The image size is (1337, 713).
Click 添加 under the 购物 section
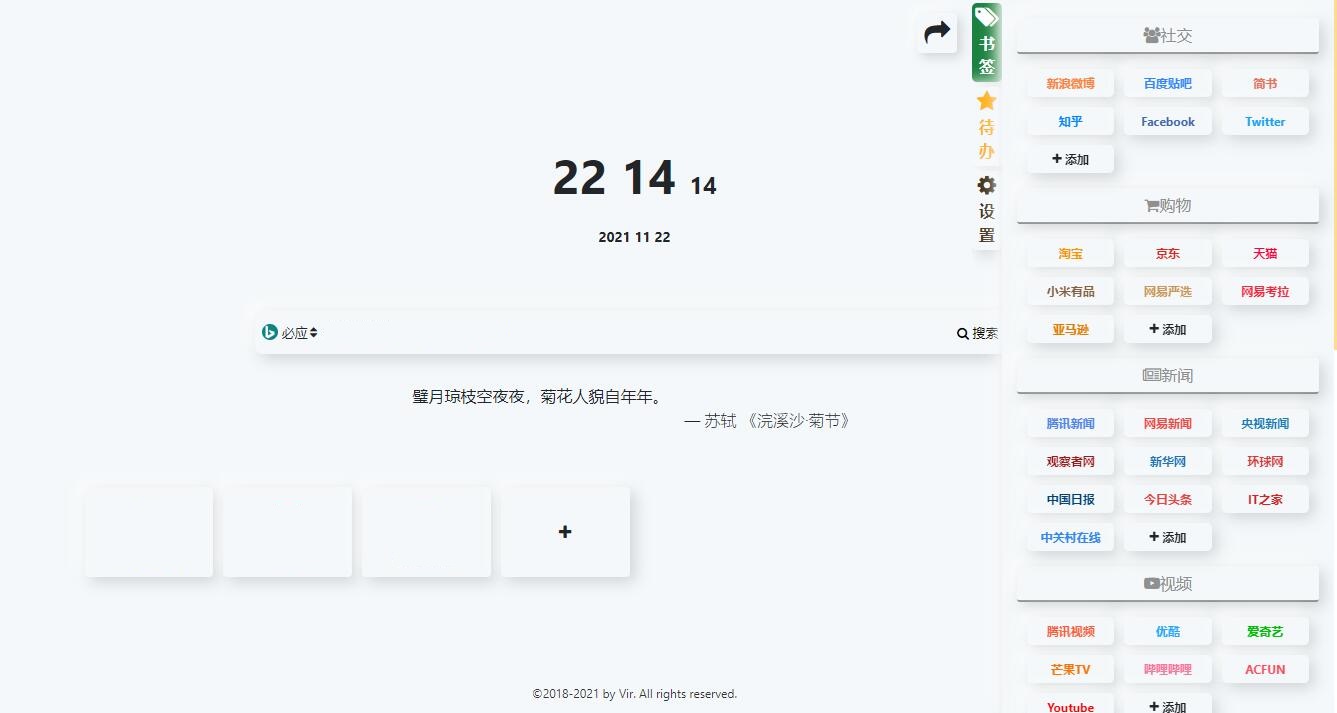tap(1167, 329)
